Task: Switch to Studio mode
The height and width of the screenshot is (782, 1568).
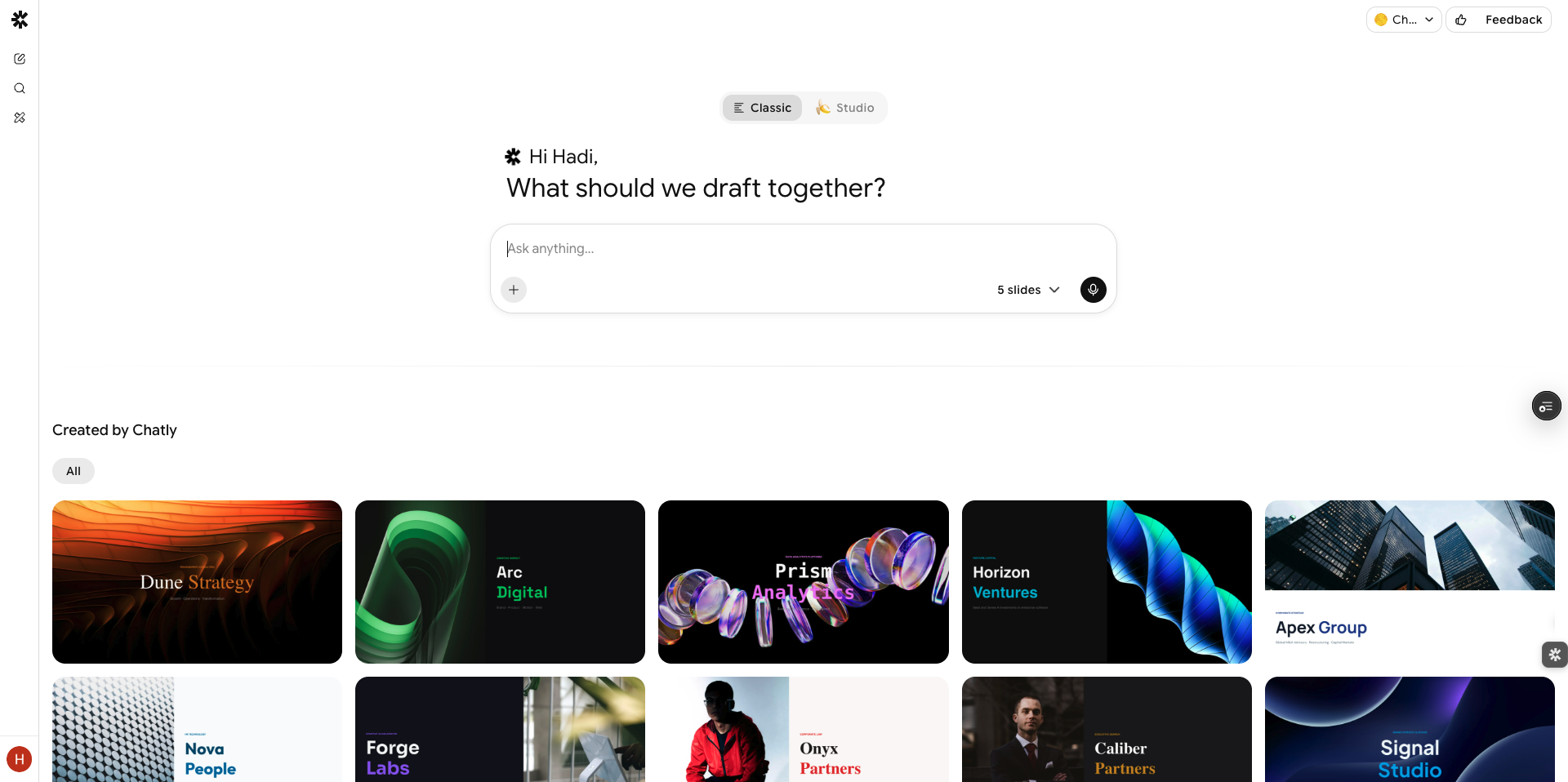Action: 844,108
